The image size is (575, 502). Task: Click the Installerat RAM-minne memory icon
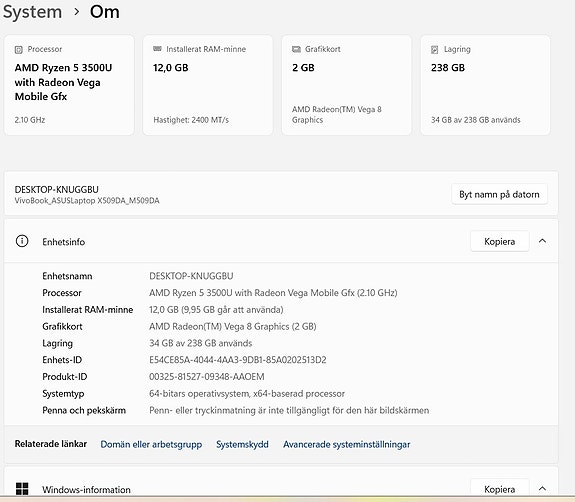[x=157, y=49]
